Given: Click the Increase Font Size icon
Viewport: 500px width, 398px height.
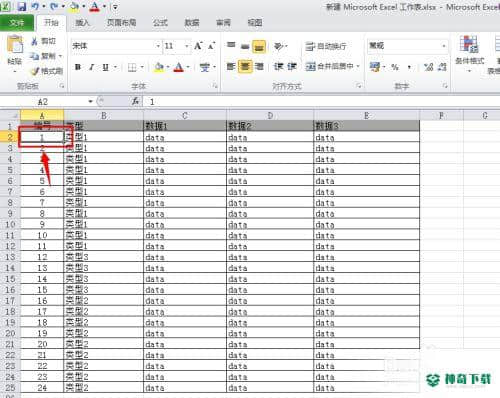Looking at the screenshot, I should 199,46.
